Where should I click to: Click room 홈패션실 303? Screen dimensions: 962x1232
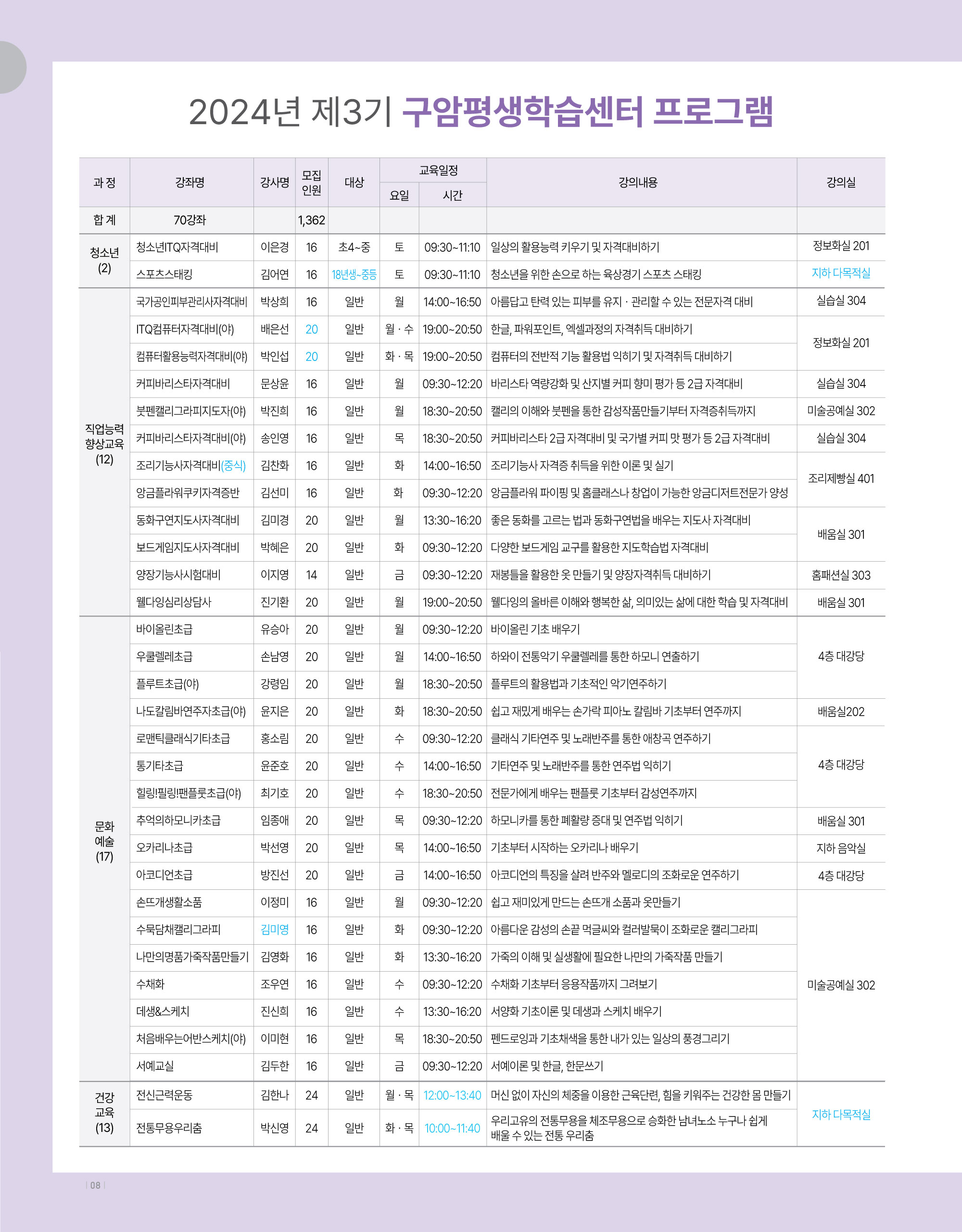click(x=841, y=576)
